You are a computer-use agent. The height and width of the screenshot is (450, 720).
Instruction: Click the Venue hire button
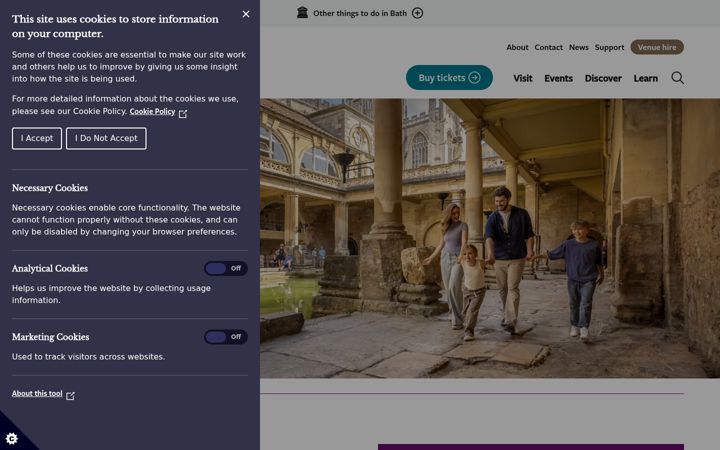(x=657, y=47)
